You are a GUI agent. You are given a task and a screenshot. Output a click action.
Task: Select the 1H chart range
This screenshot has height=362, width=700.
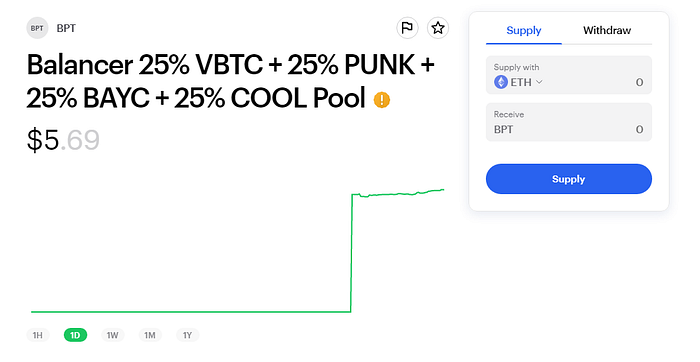tap(38, 335)
